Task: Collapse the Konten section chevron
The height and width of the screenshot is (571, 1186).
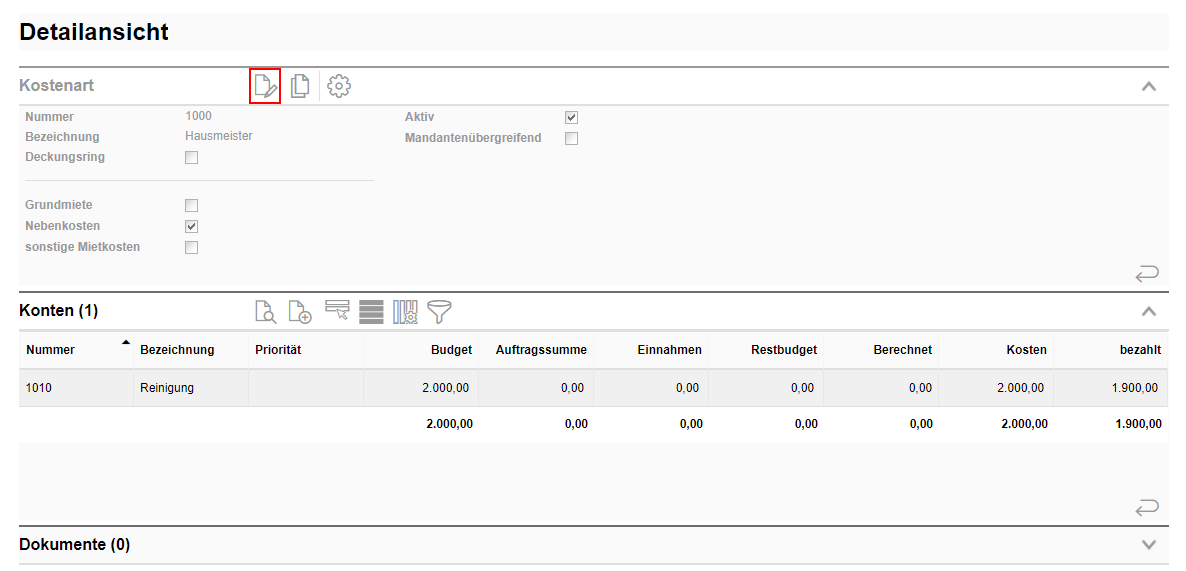Action: pyautogui.click(x=1149, y=311)
